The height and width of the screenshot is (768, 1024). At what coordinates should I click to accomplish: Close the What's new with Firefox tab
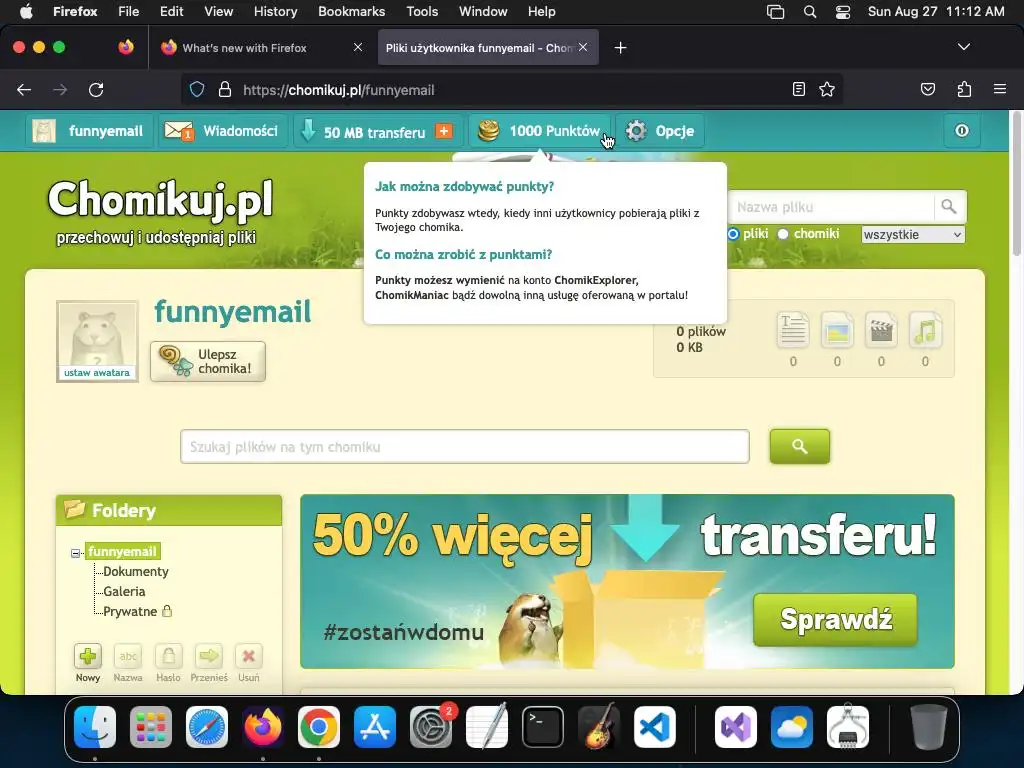(358, 47)
